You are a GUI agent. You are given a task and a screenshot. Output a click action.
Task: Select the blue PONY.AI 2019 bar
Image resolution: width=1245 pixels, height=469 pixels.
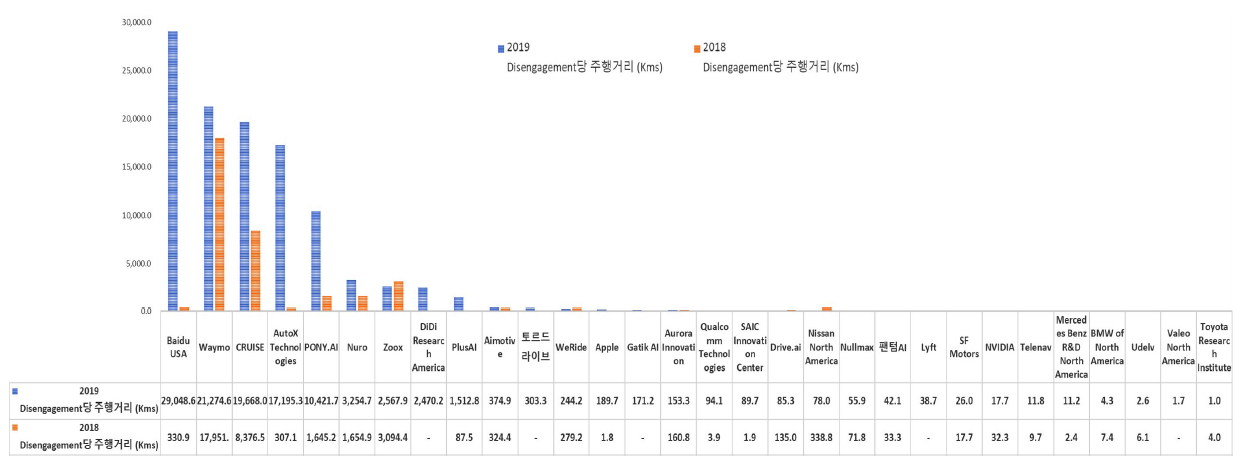pos(315,261)
